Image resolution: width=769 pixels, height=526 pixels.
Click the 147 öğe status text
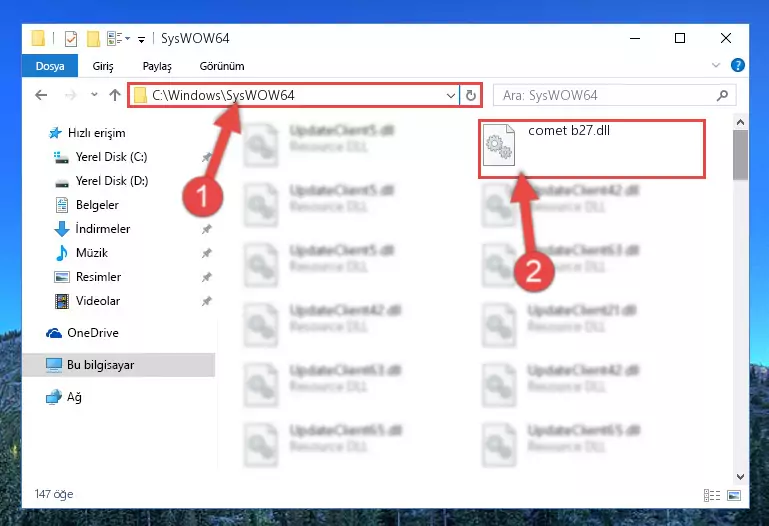pos(54,494)
